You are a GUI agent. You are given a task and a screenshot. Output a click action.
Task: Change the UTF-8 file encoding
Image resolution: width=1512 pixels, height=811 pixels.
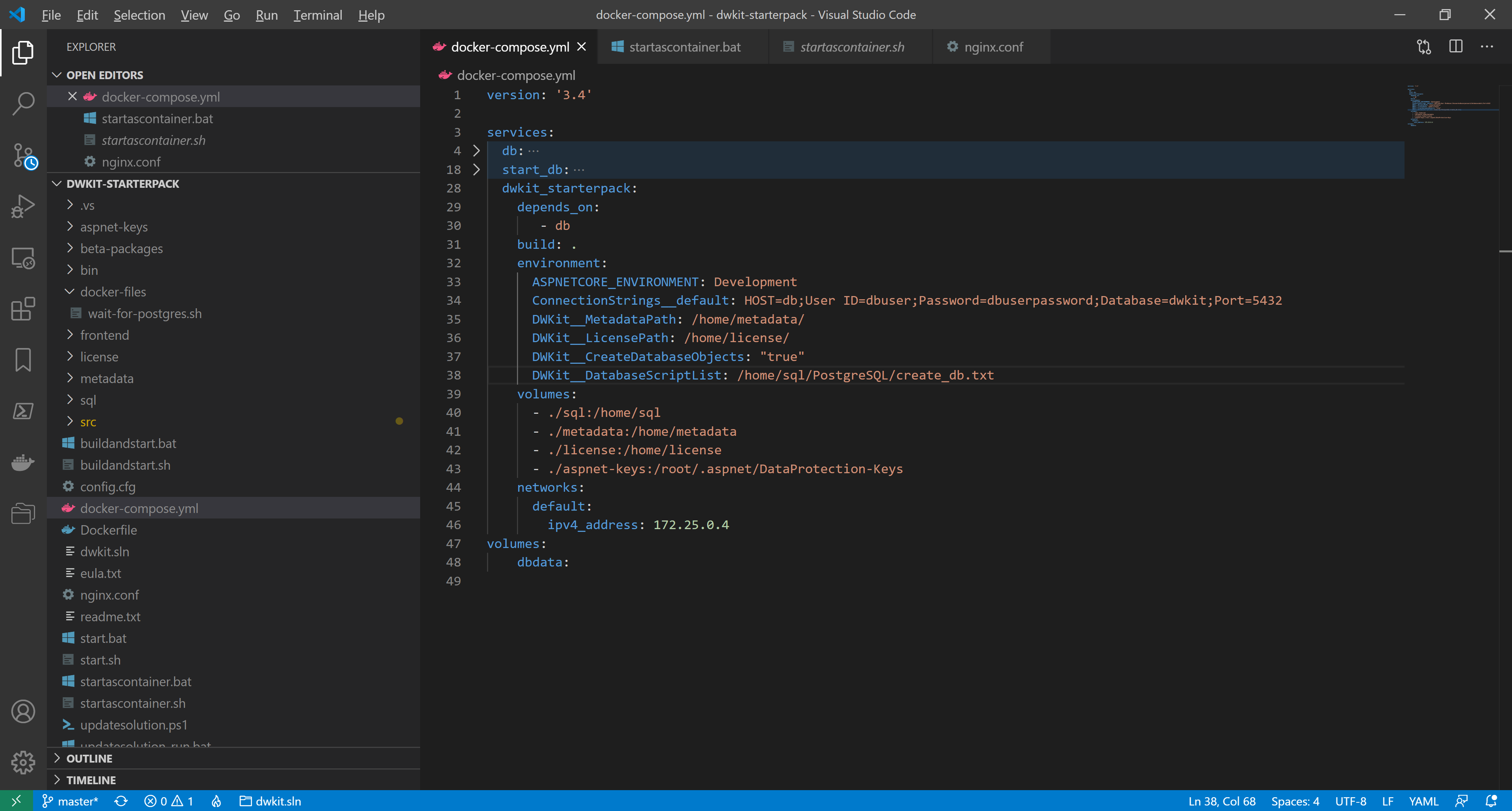click(x=1351, y=801)
